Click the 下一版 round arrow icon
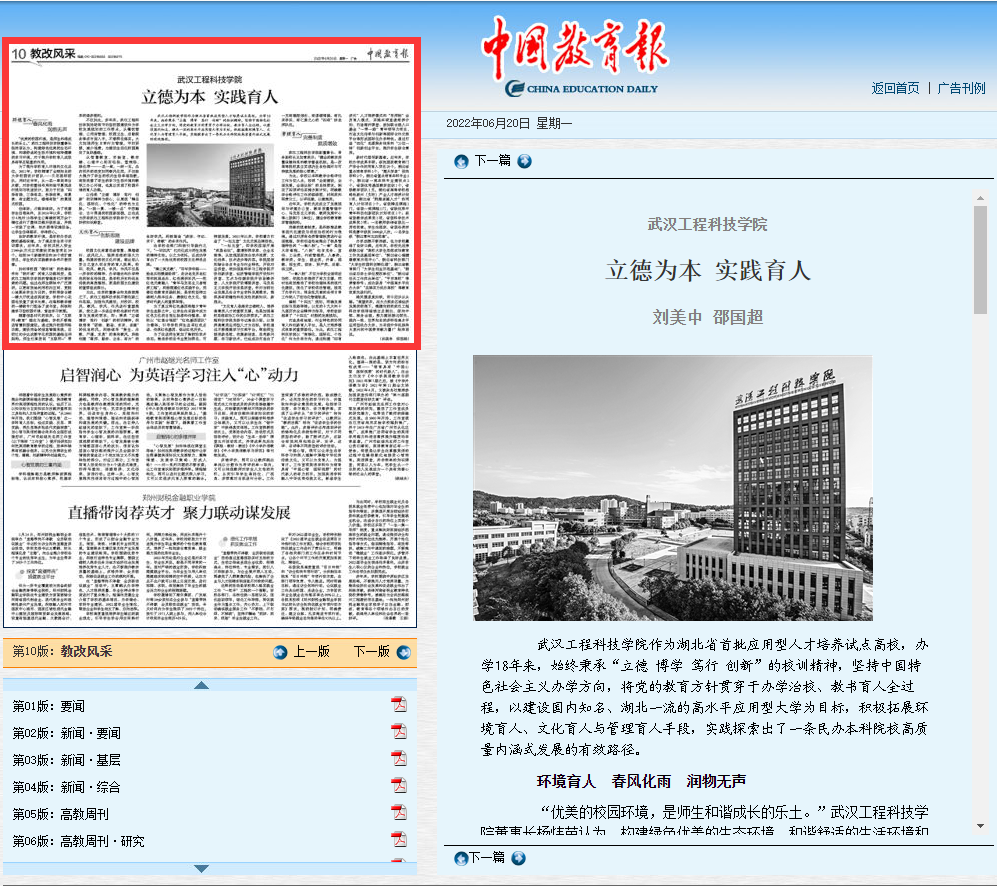The image size is (997, 886). point(403,652)
